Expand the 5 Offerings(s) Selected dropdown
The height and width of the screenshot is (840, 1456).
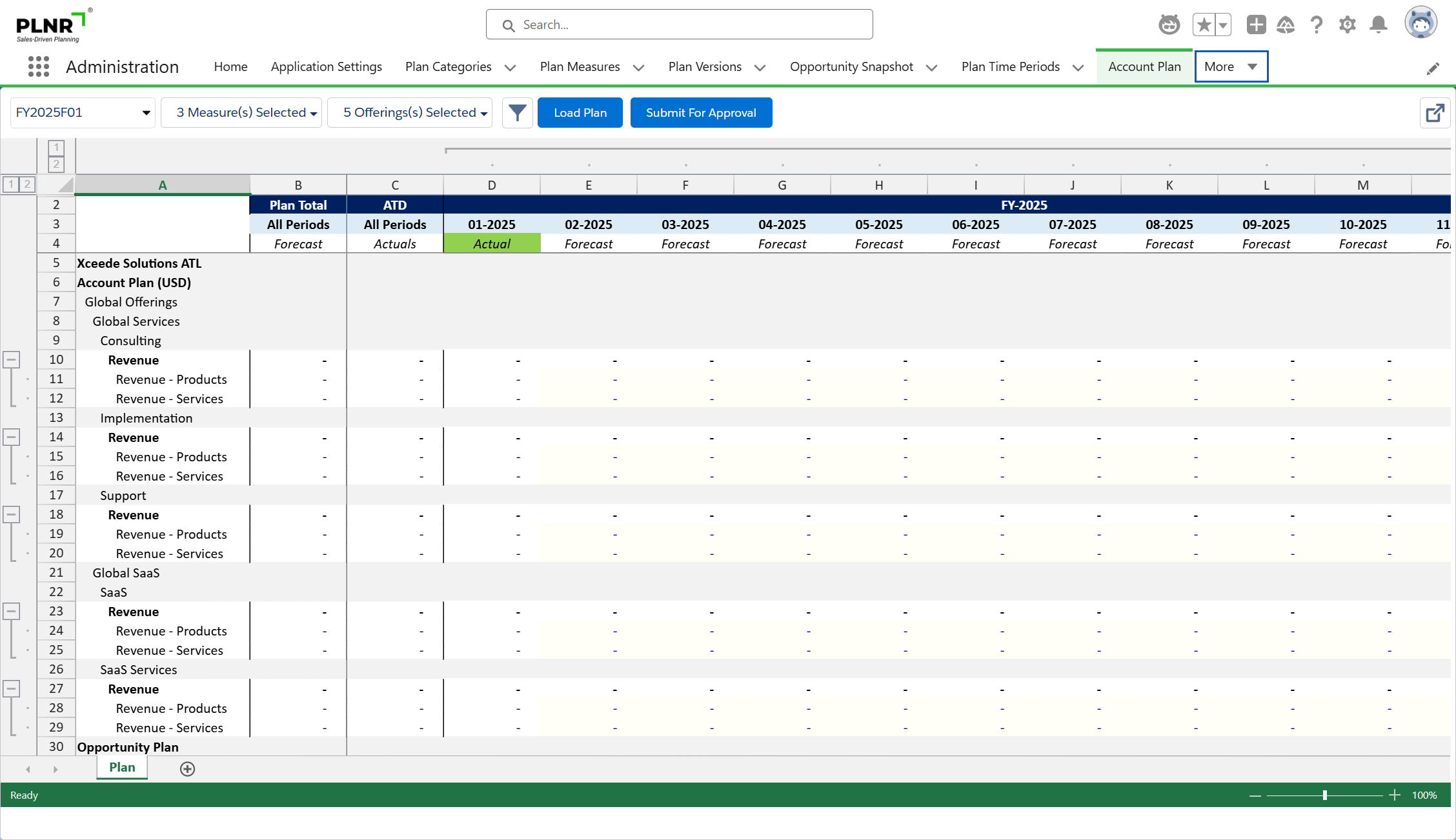pyautogui.click(x=410, y=113)
